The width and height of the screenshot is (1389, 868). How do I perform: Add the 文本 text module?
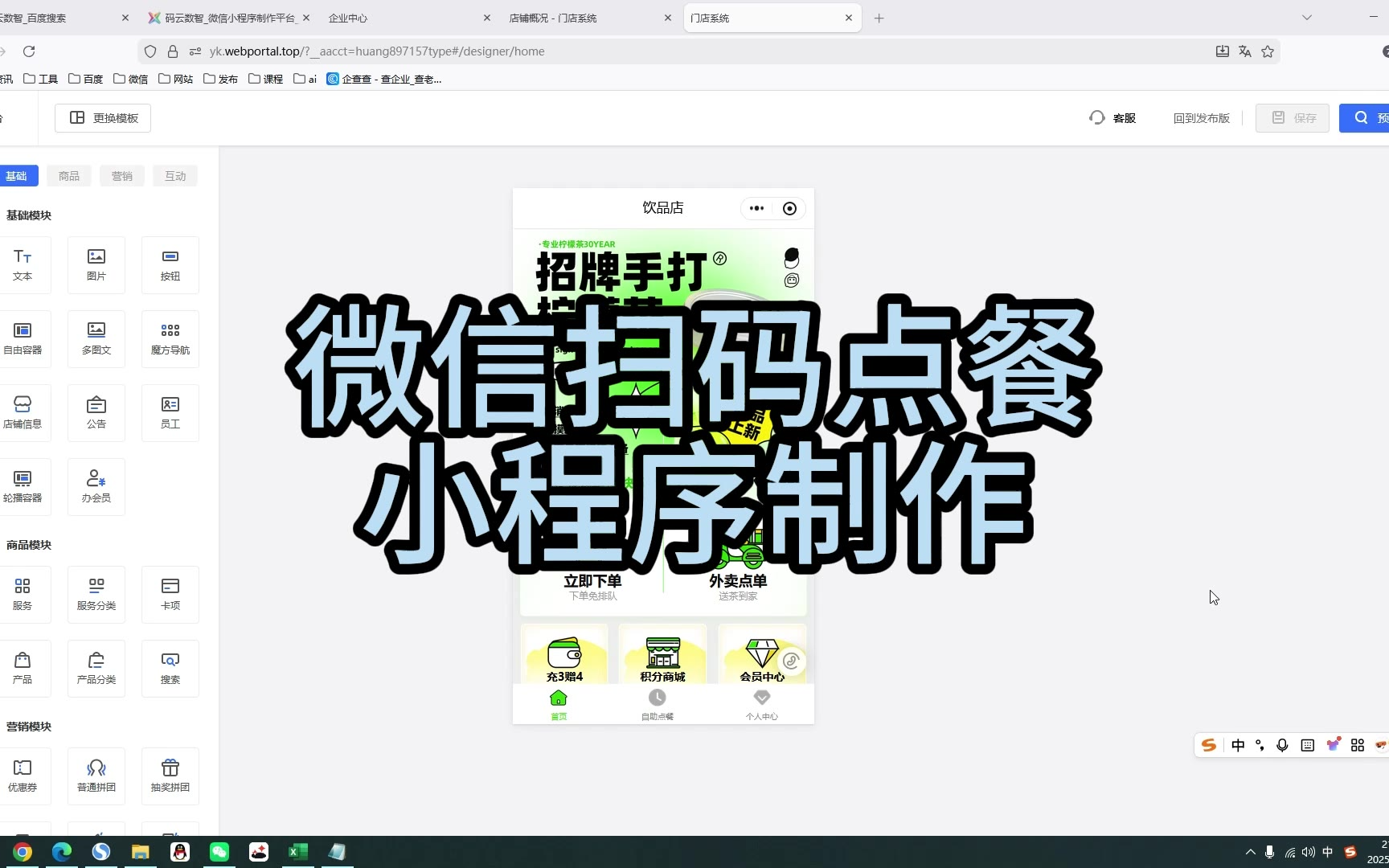click(x=23, y=264)
